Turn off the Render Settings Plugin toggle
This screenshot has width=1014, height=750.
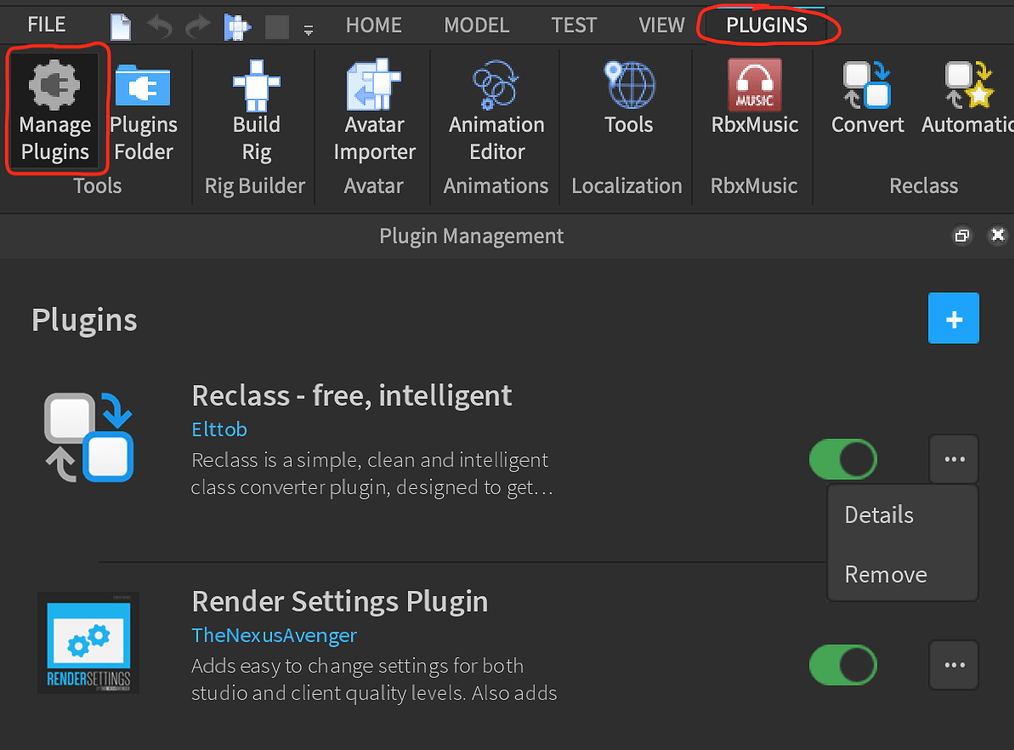(x=843, y=665)
